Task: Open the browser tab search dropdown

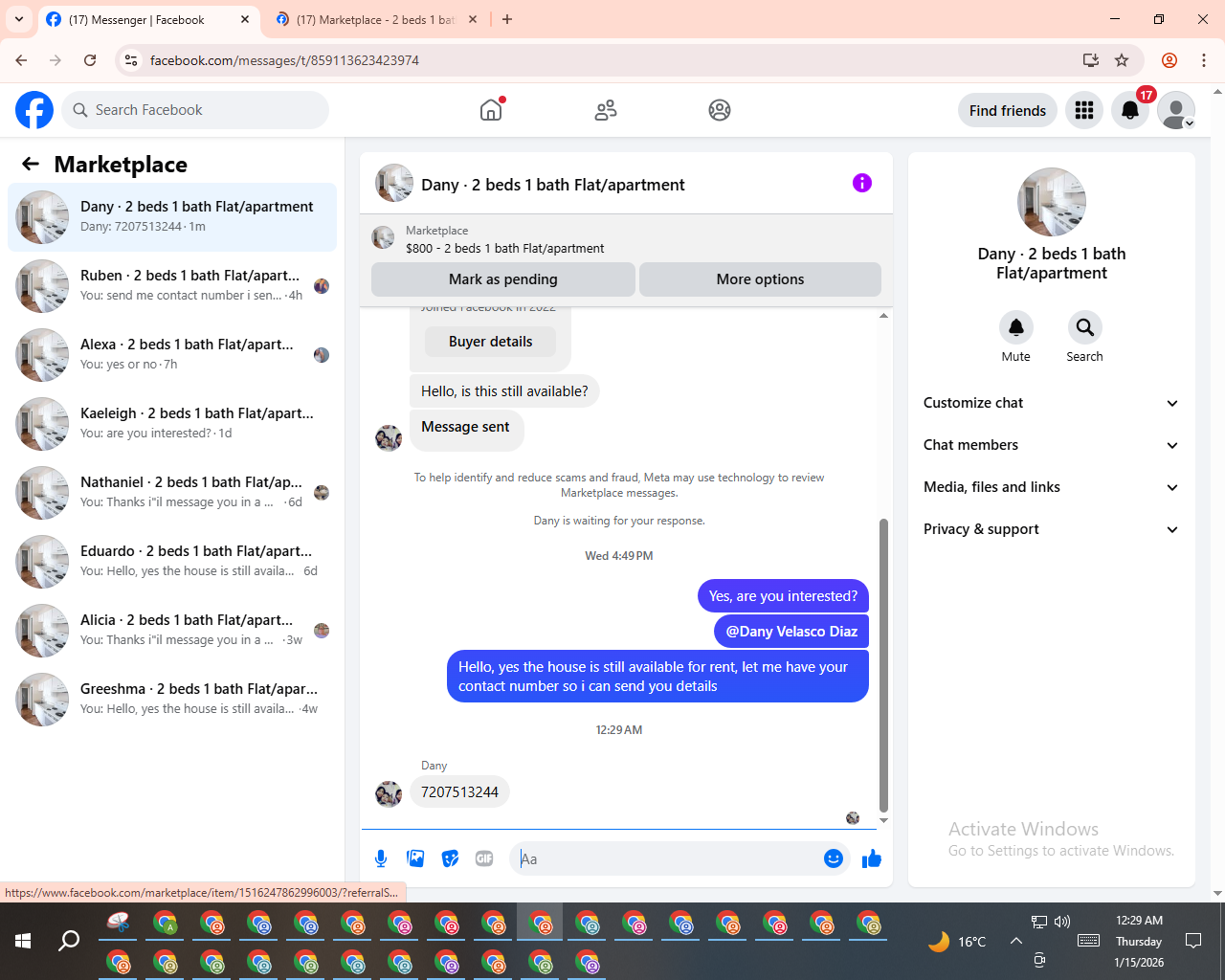Action: pos(19,19)
